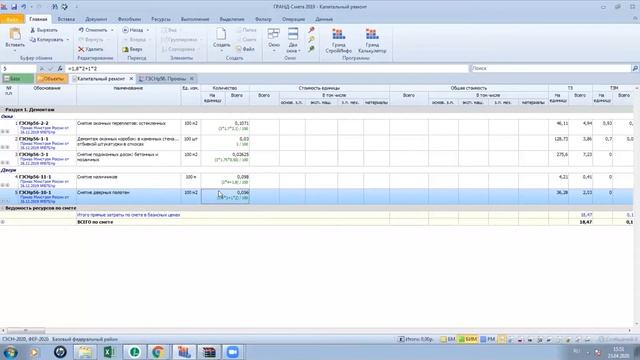This screenshot has height=360, width=640.
Task: Click Вырезать (cut) in the ribbon
Action: [x=44, y=30]
